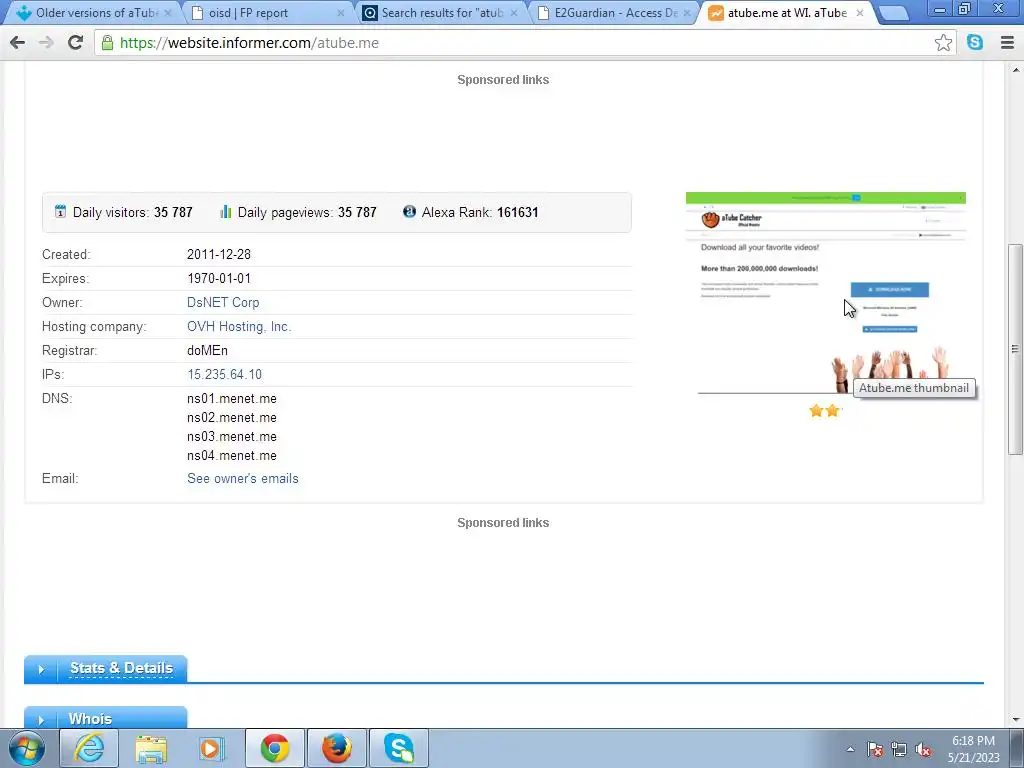Click See owner's emails link
The image size is (1024, 768).
242,478
